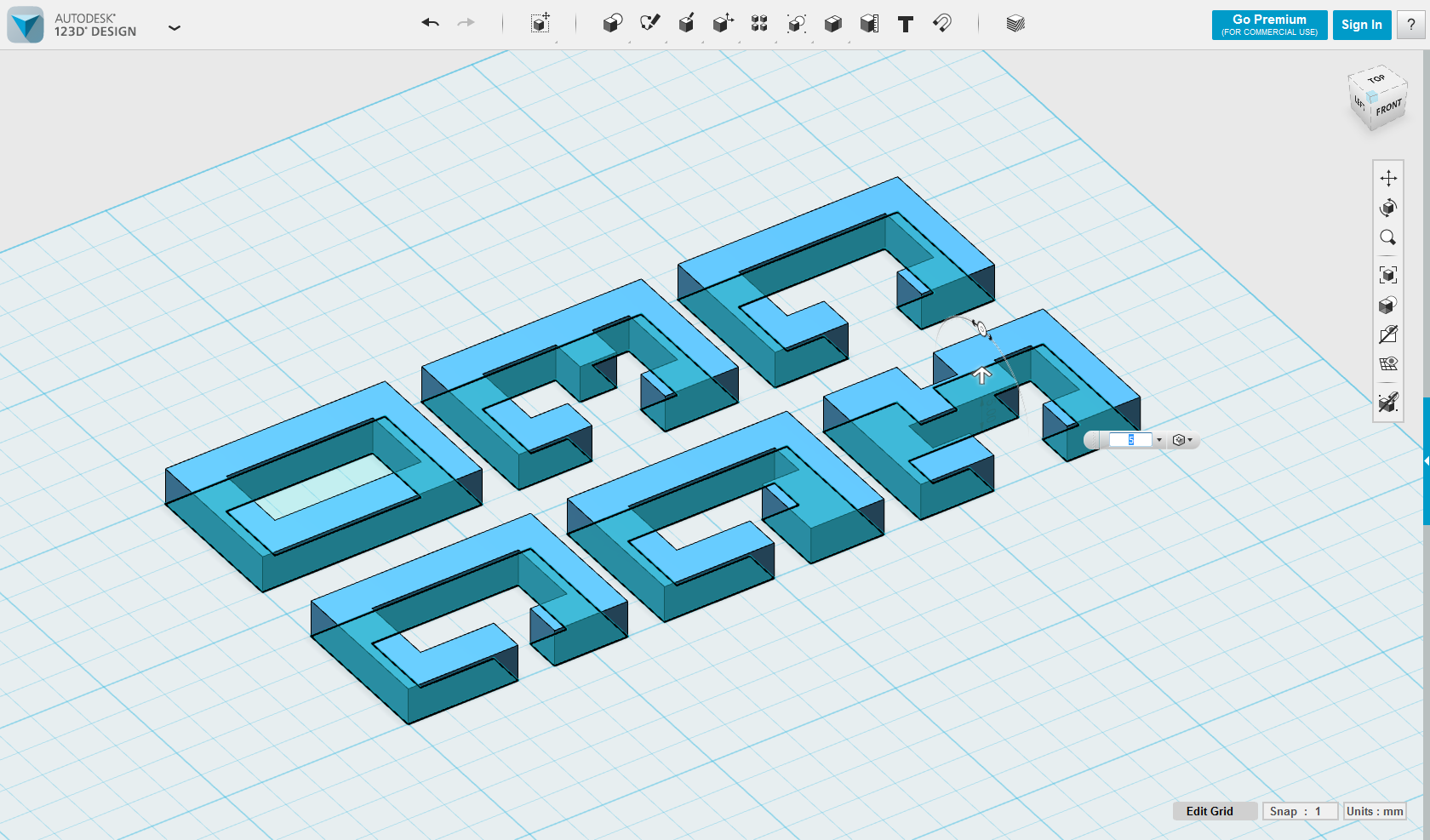Viewport: 1430px width, 840px height.
Task: Click the 123D Design logo icon
Action: [x=26, y=25]
